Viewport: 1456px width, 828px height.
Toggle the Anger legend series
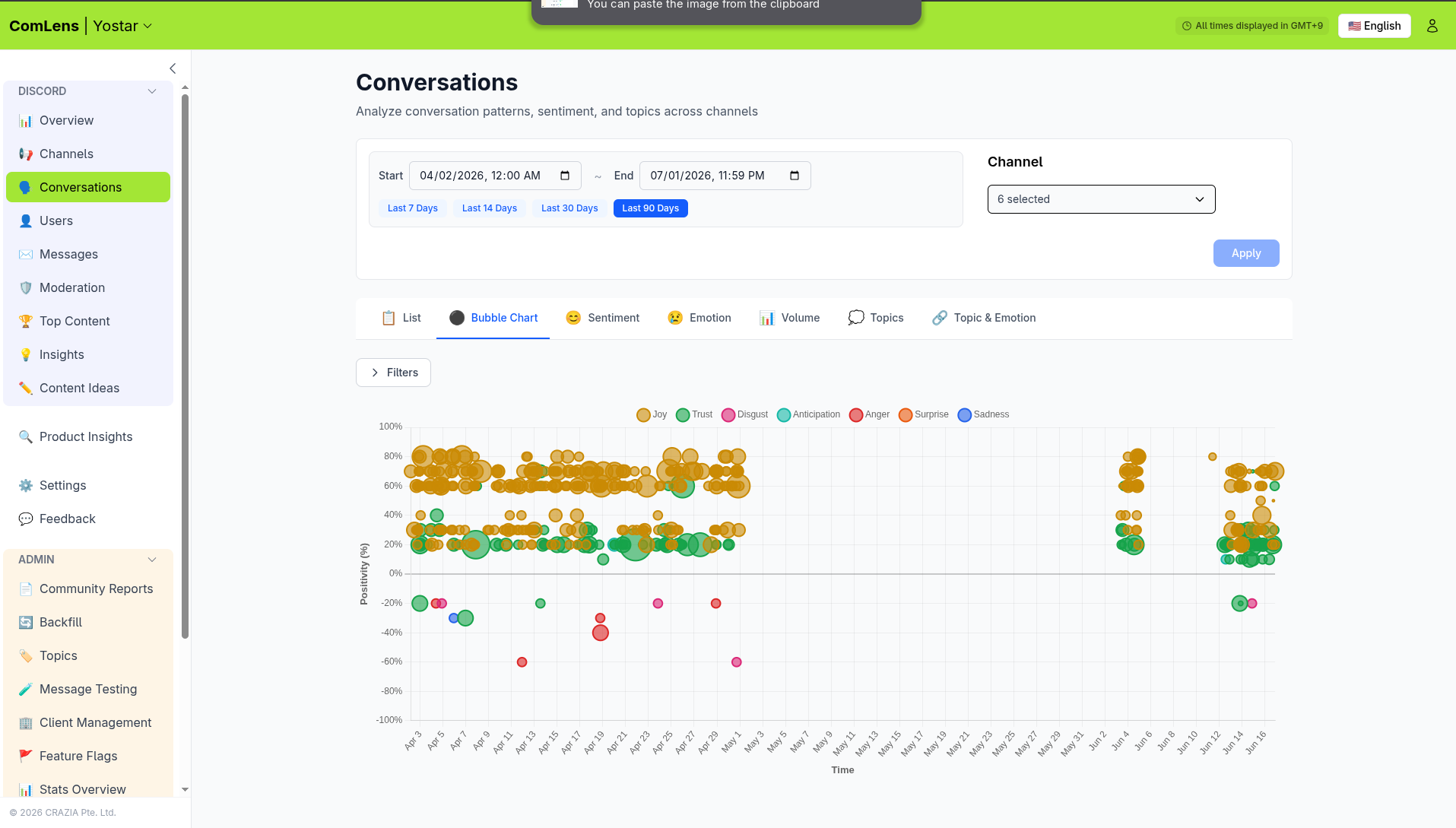coord(869,414)
